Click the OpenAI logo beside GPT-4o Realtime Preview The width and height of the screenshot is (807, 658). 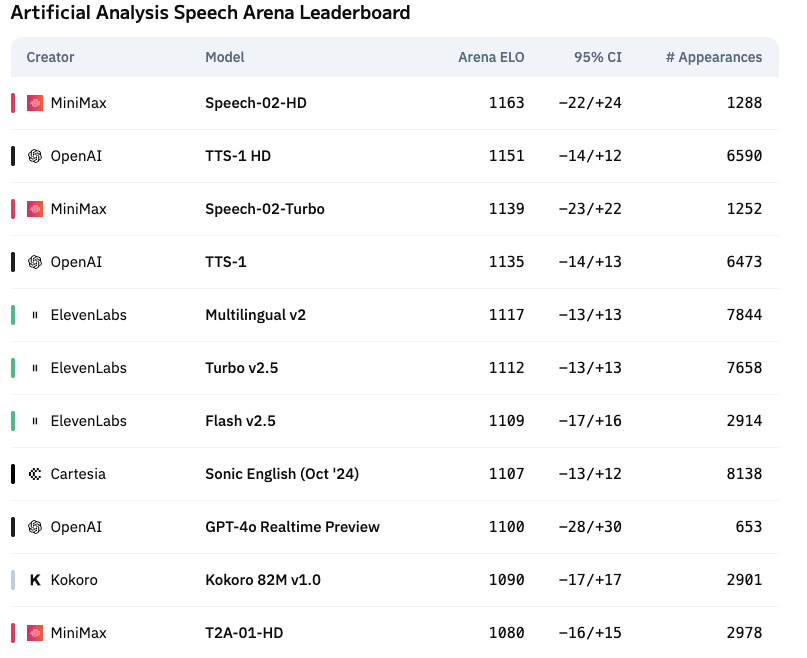(35, 527)
